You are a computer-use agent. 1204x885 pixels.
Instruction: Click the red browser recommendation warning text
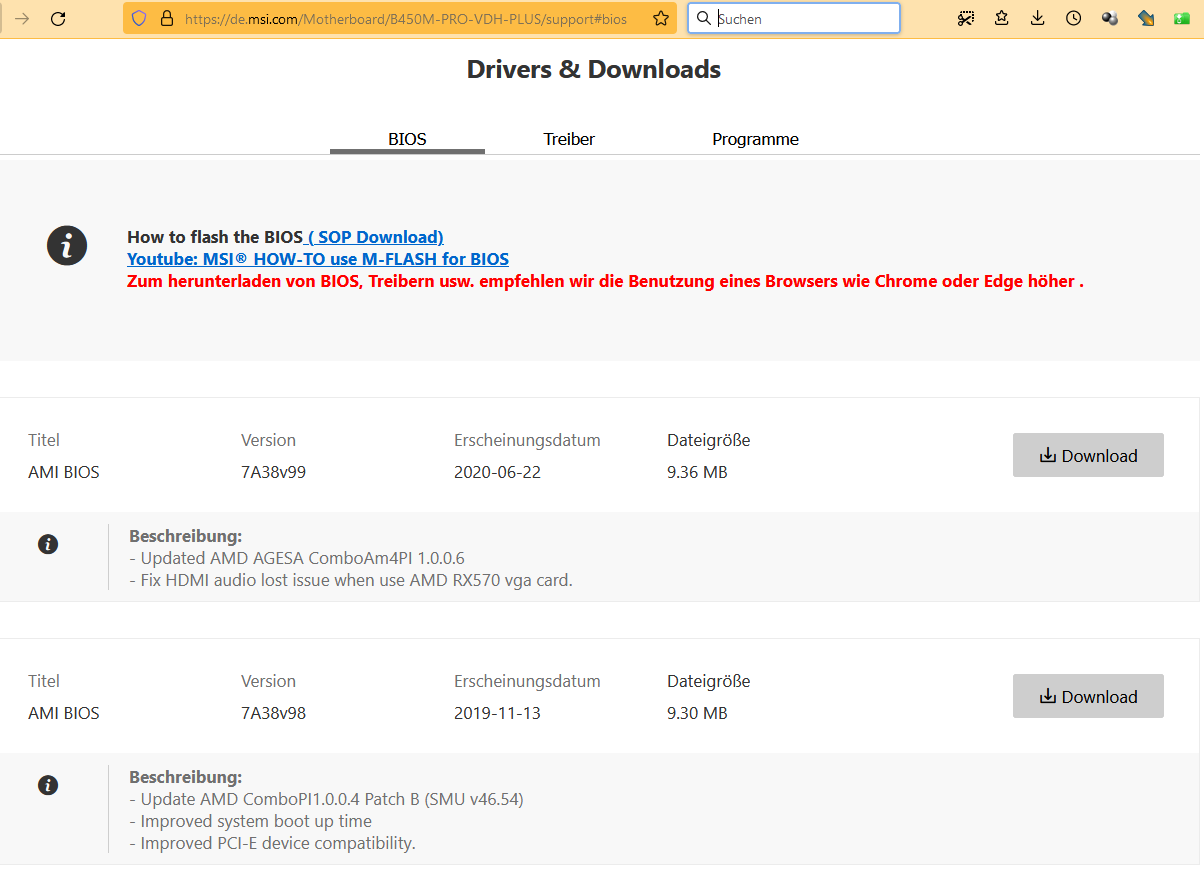pyautogui.click(x=606, y=281)
